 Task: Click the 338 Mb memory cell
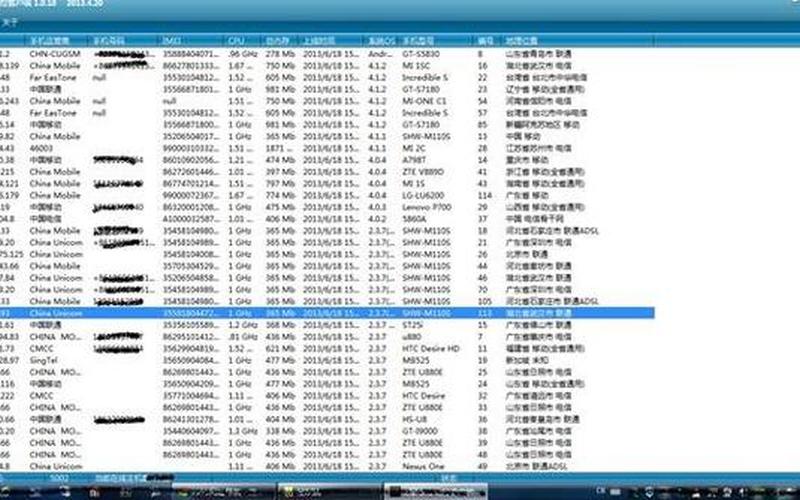click(x=280, y=431)
